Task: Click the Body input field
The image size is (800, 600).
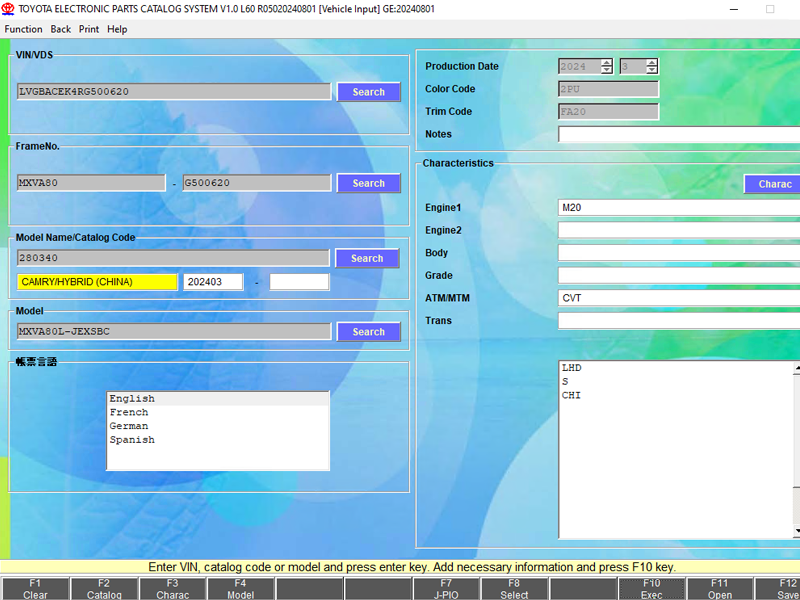Action: point(679,253)
